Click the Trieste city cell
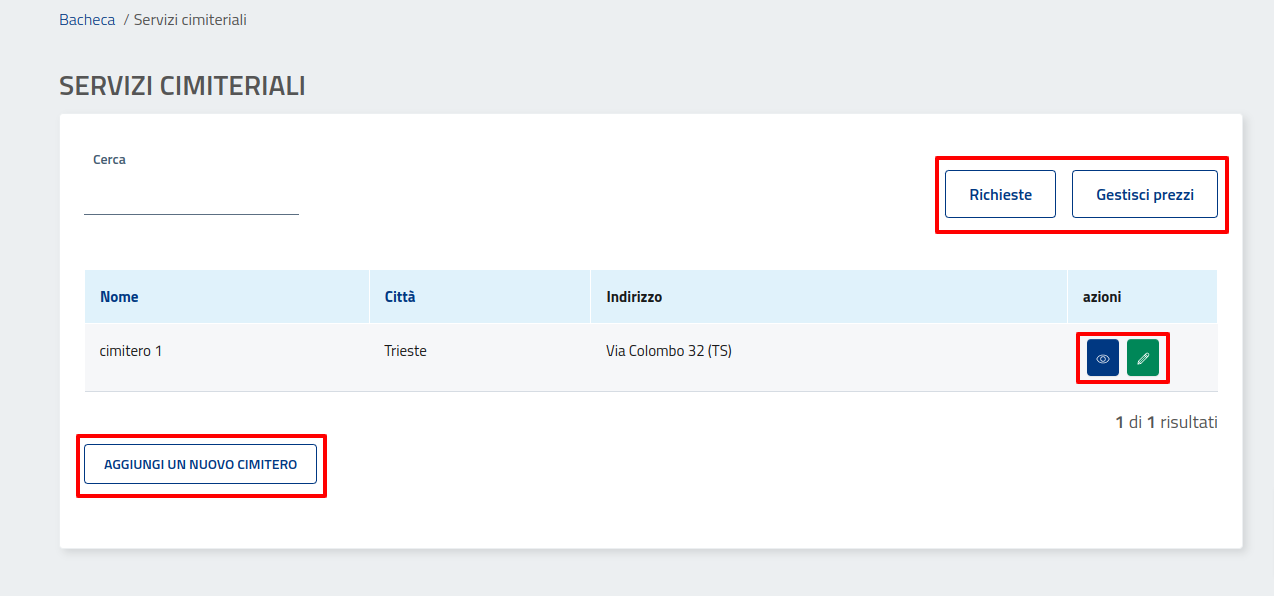 pyautogui.click(x=405, y=351)
